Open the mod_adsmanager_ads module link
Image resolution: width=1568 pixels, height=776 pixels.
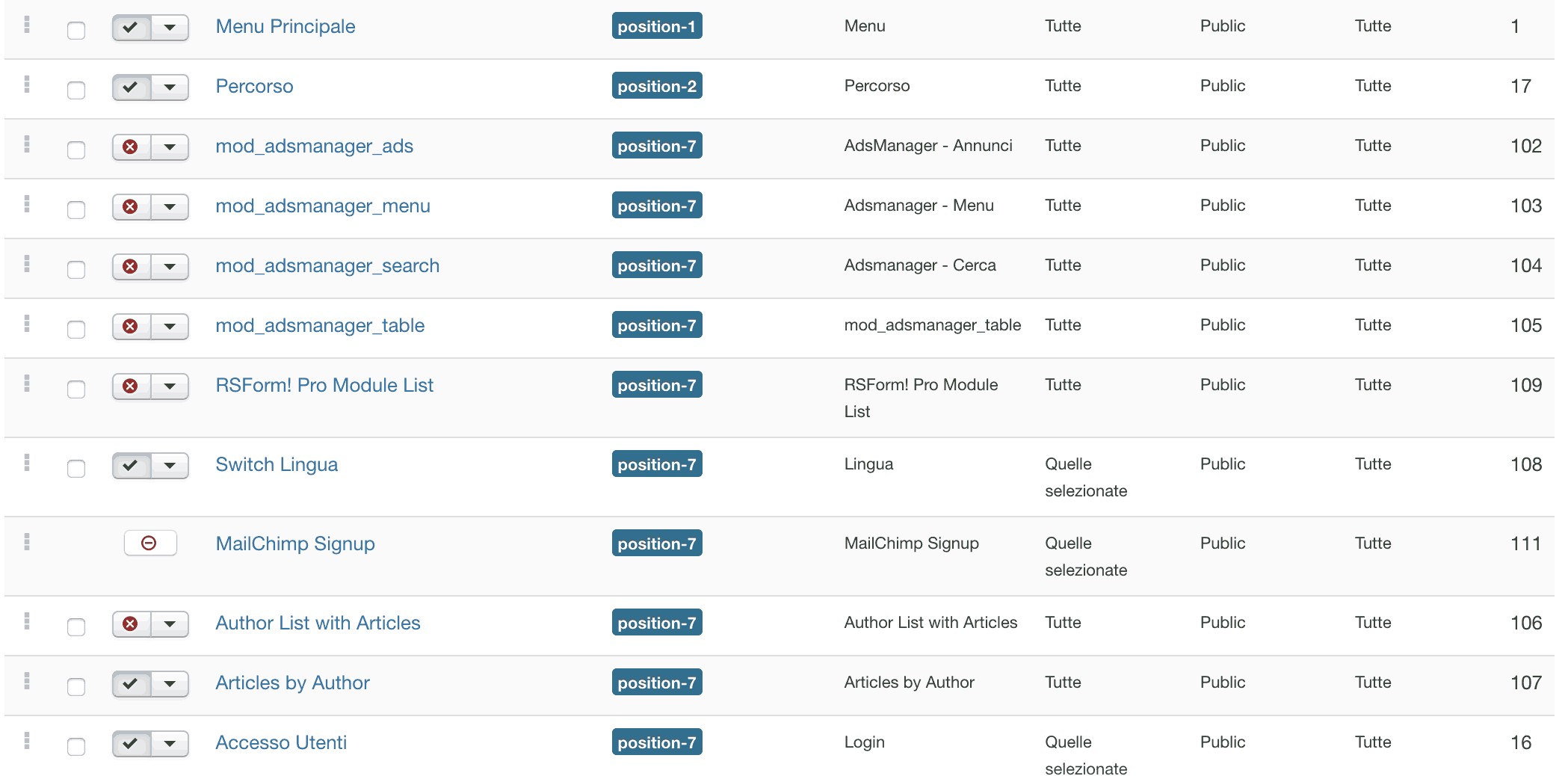pos(314,146)
